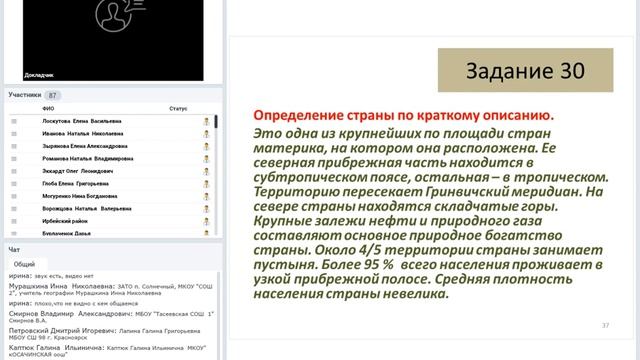Click chat sender Каптюк Галина Ильинична
Viewport: 640px width, 360px height.
57,348
